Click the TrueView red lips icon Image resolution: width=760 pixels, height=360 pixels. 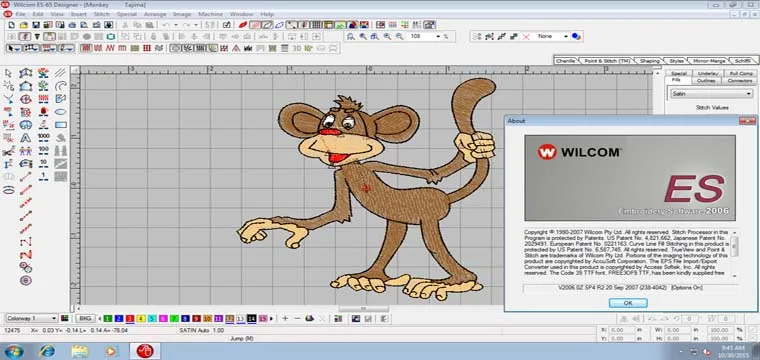coord(243,25)
